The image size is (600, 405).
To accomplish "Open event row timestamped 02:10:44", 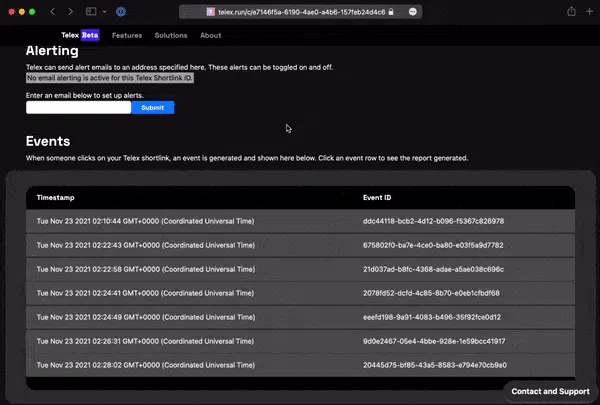I will coord(300,221).
